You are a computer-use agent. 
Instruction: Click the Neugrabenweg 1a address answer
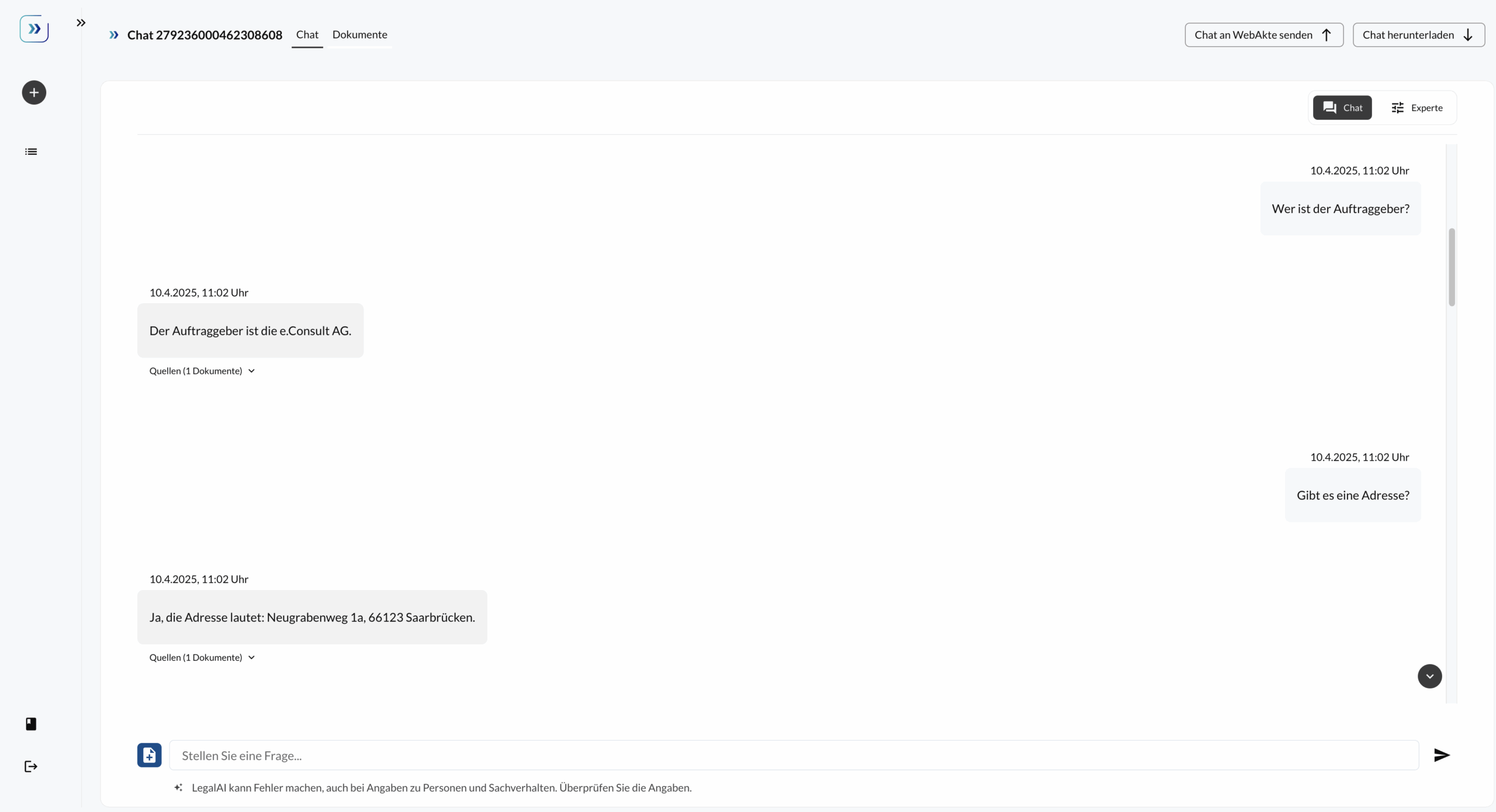pos(312,617)
